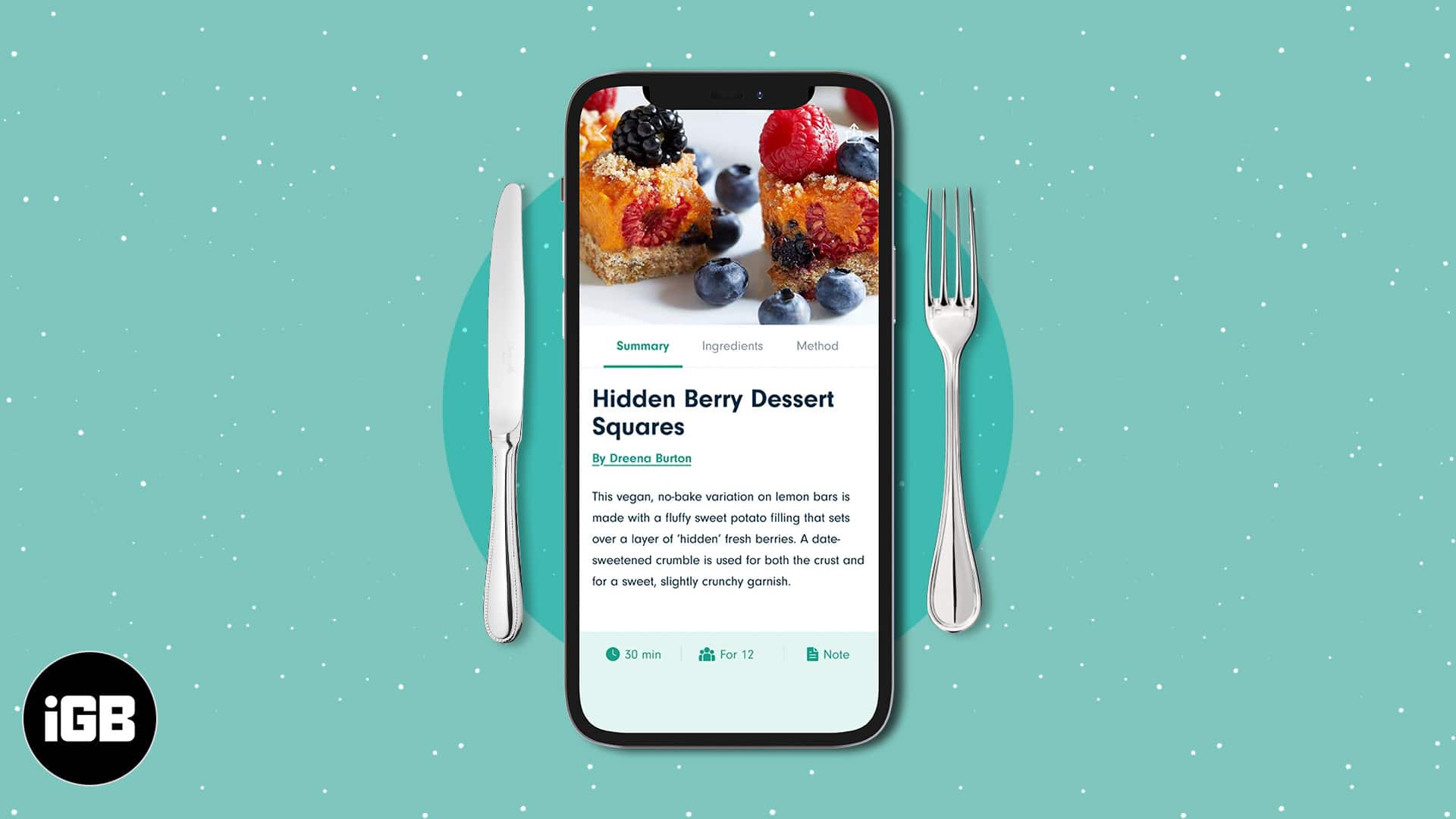
Task: Click the servings/people icon for portions
Action: click(706, 654)
